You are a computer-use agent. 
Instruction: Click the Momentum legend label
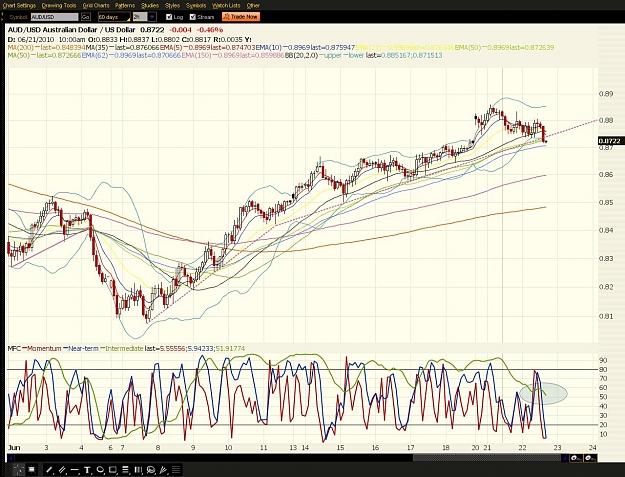click(44, 349)
